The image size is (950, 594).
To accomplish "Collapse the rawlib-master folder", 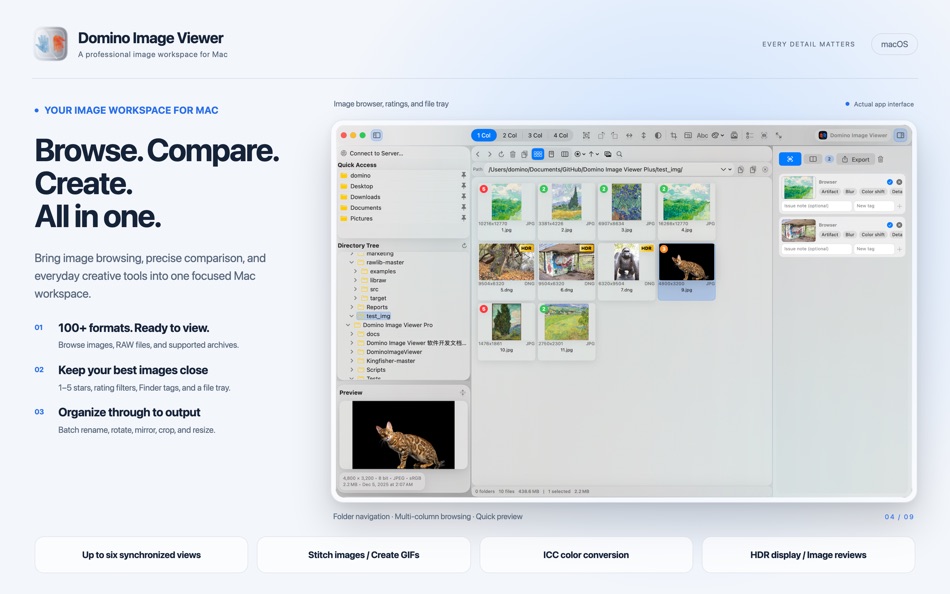I will 351,262.
